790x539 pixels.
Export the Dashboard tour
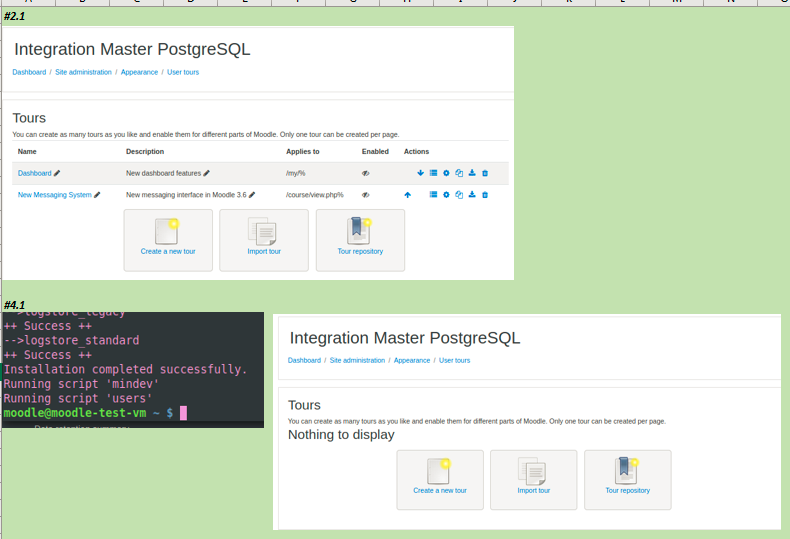tap(472, 173)
